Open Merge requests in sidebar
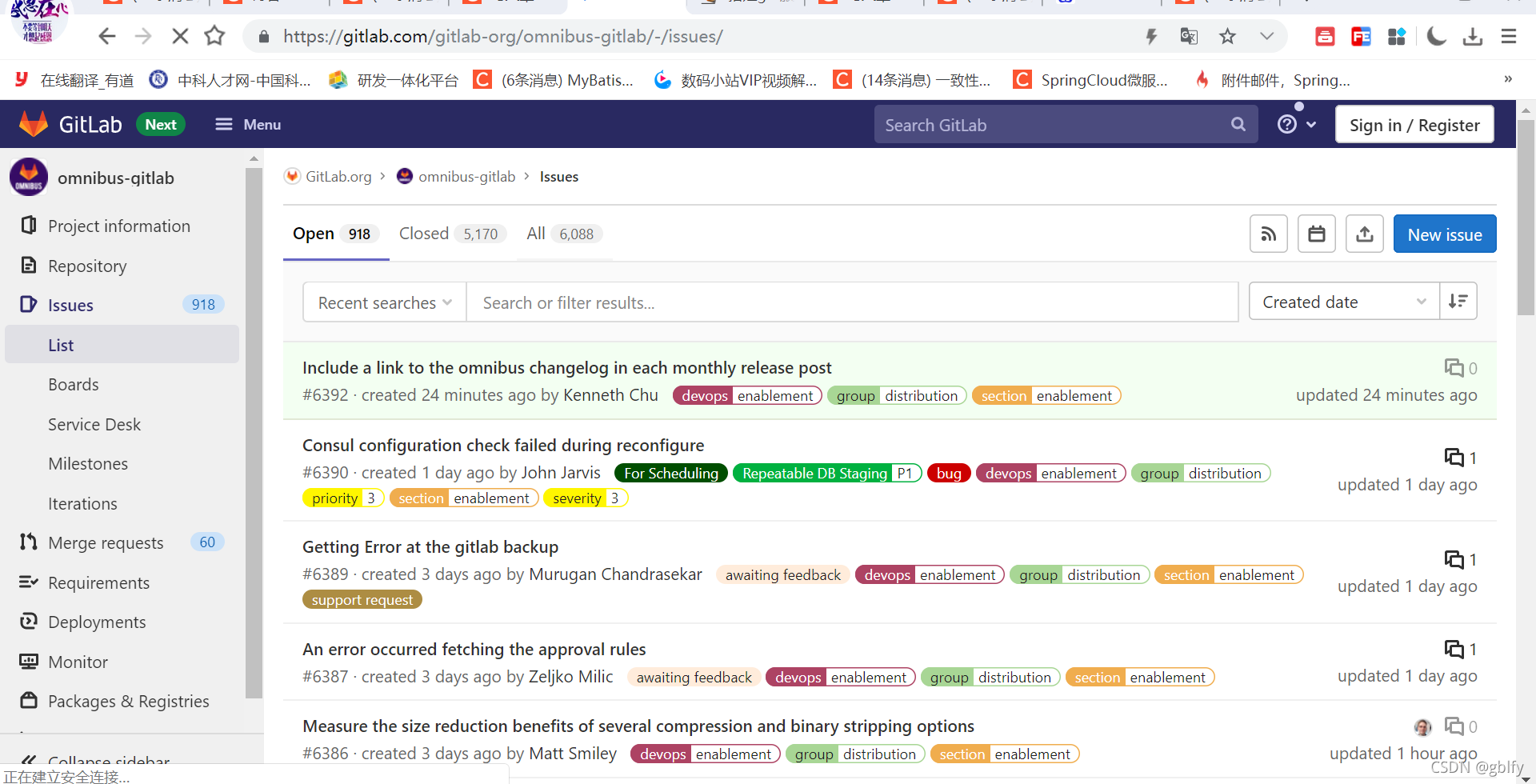This screenshot has width=1536, height=784. 106,542
